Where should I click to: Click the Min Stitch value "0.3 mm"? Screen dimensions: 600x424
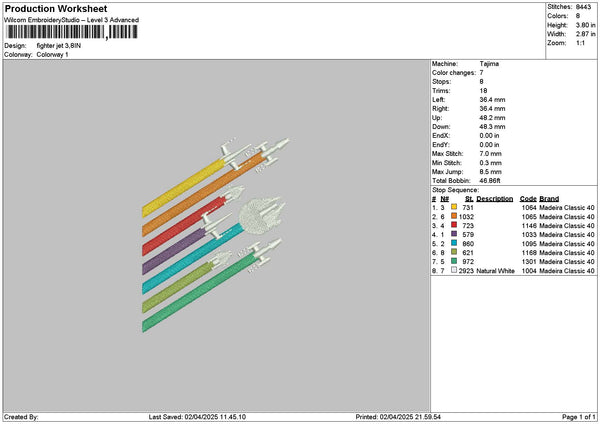[x=490, y=163]
